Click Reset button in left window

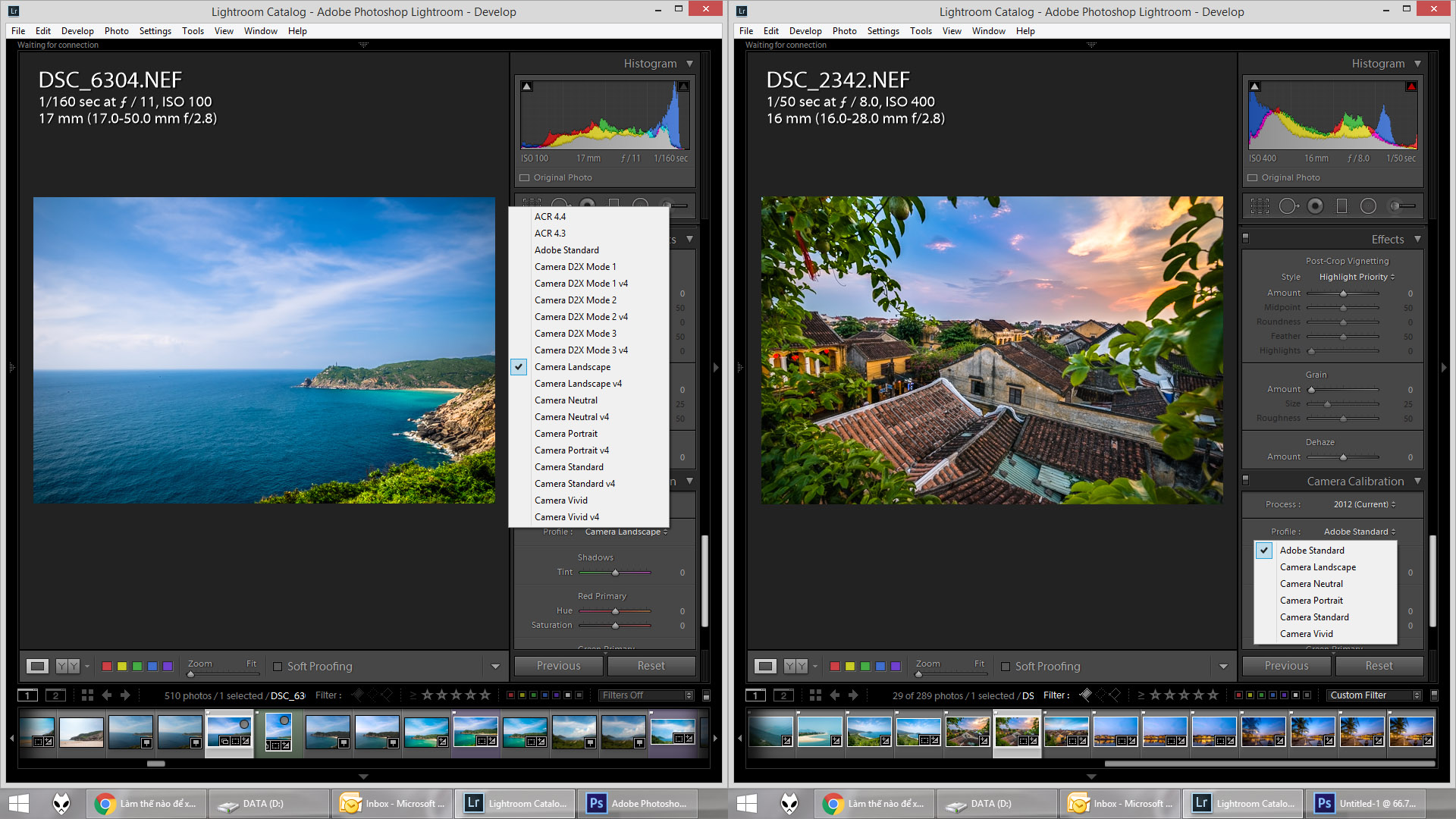[x=651, y=665]
